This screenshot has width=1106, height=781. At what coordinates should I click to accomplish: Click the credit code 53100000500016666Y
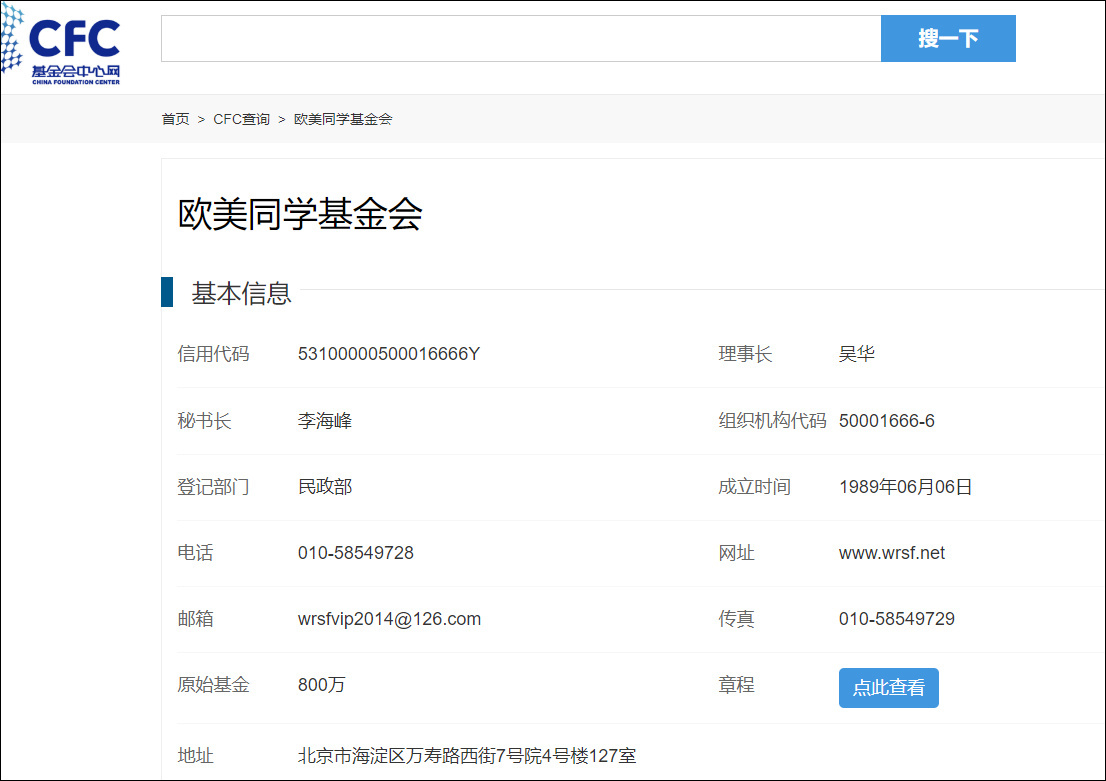(x=388, y=354)
